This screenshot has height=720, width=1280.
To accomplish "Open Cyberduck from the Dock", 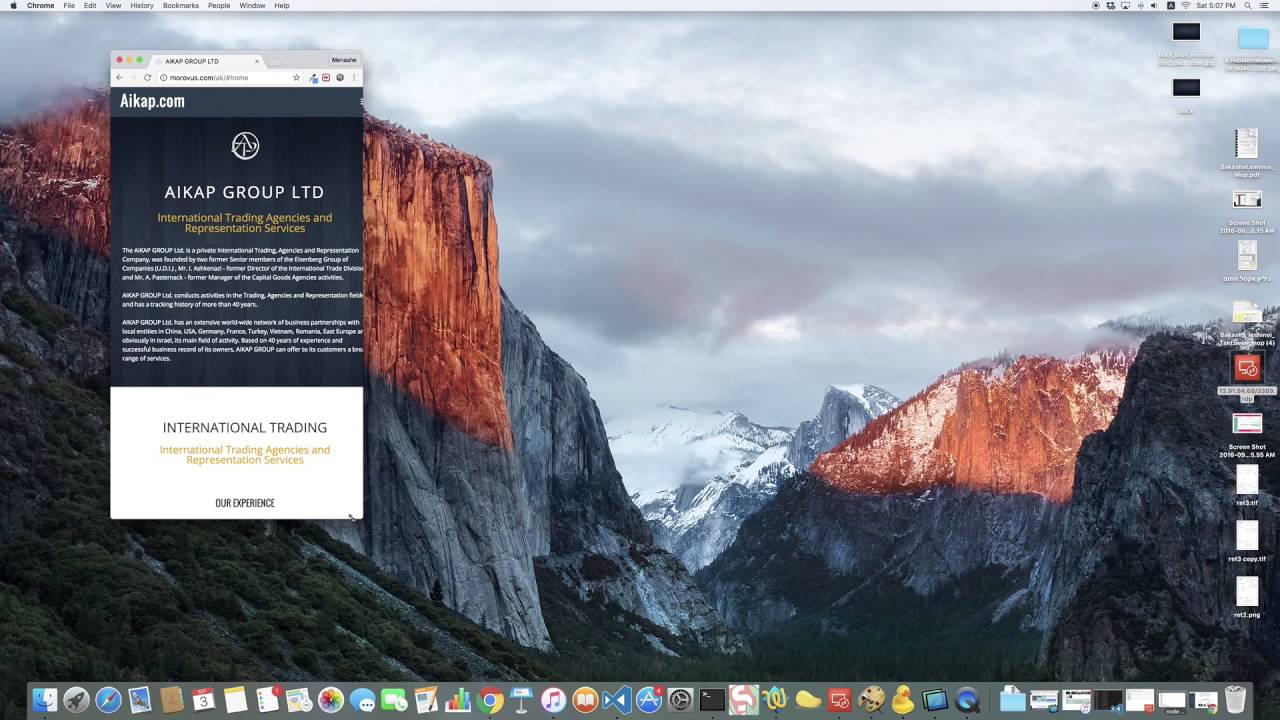I will click(x=903, y=700).
